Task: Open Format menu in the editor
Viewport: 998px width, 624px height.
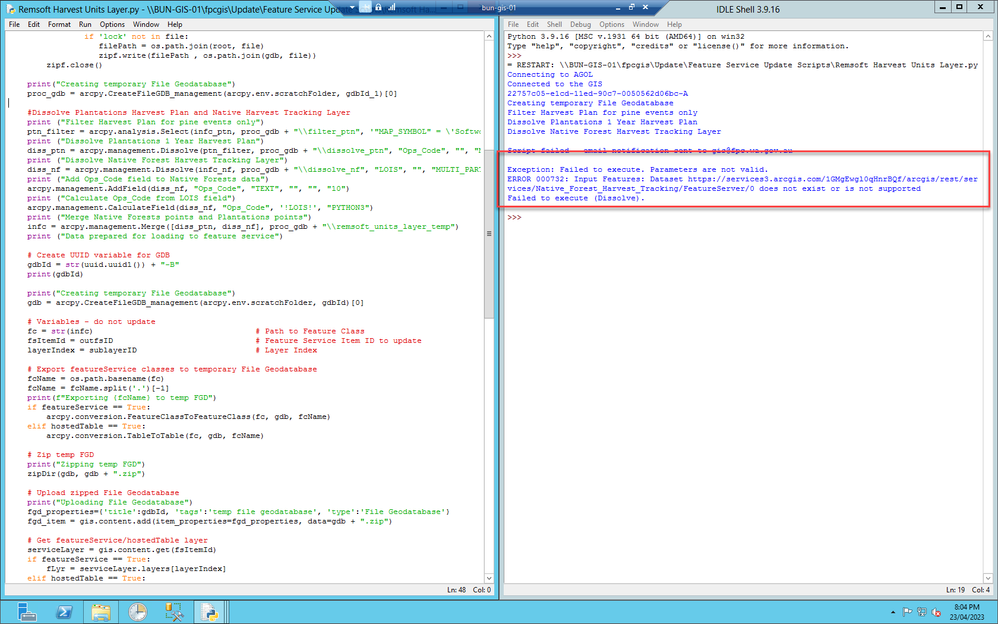Action: pos(59,24)
